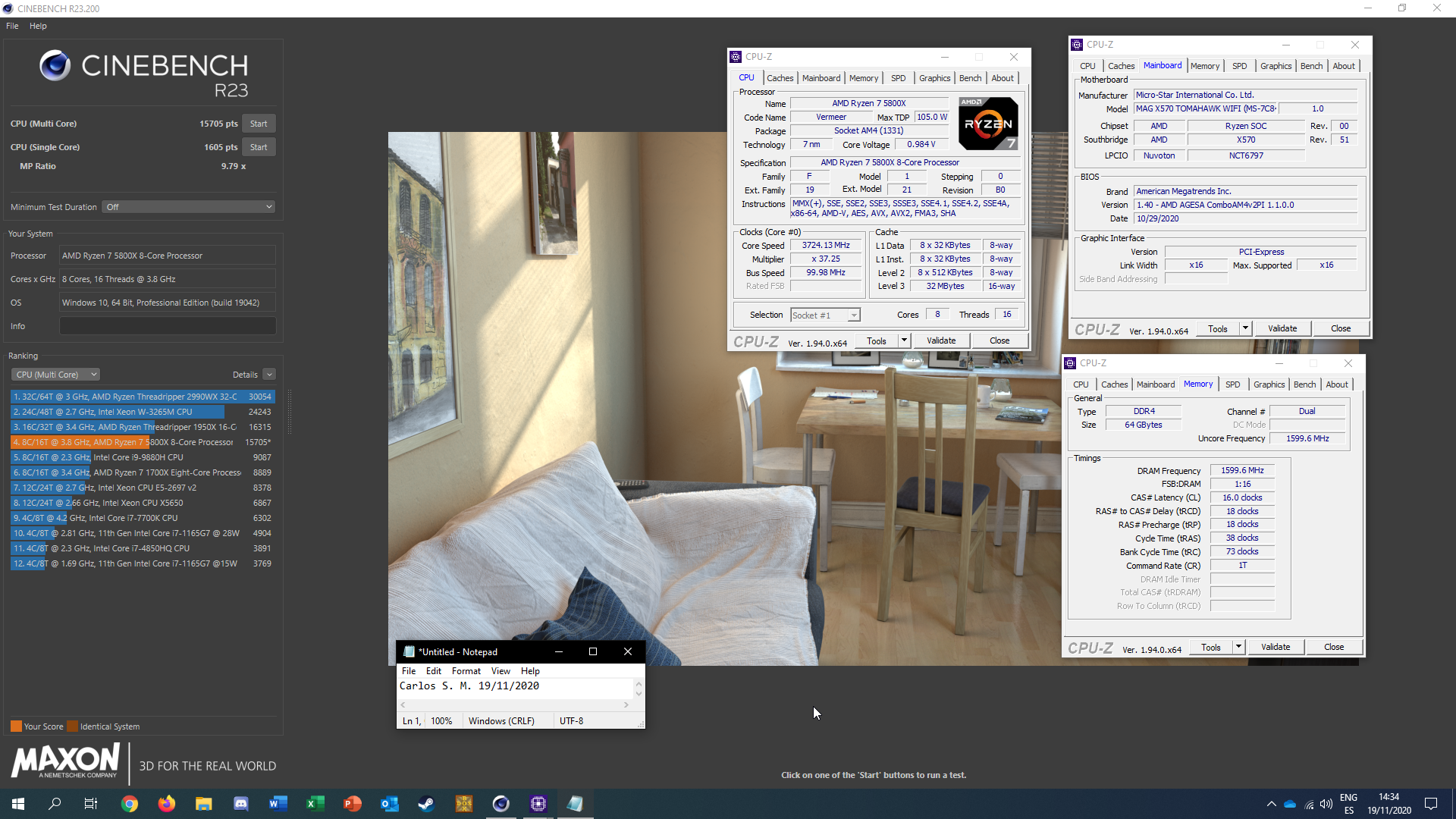
Task: Select Ryzen 7 5800X ranking row
Action: click(x=142, y=442)
